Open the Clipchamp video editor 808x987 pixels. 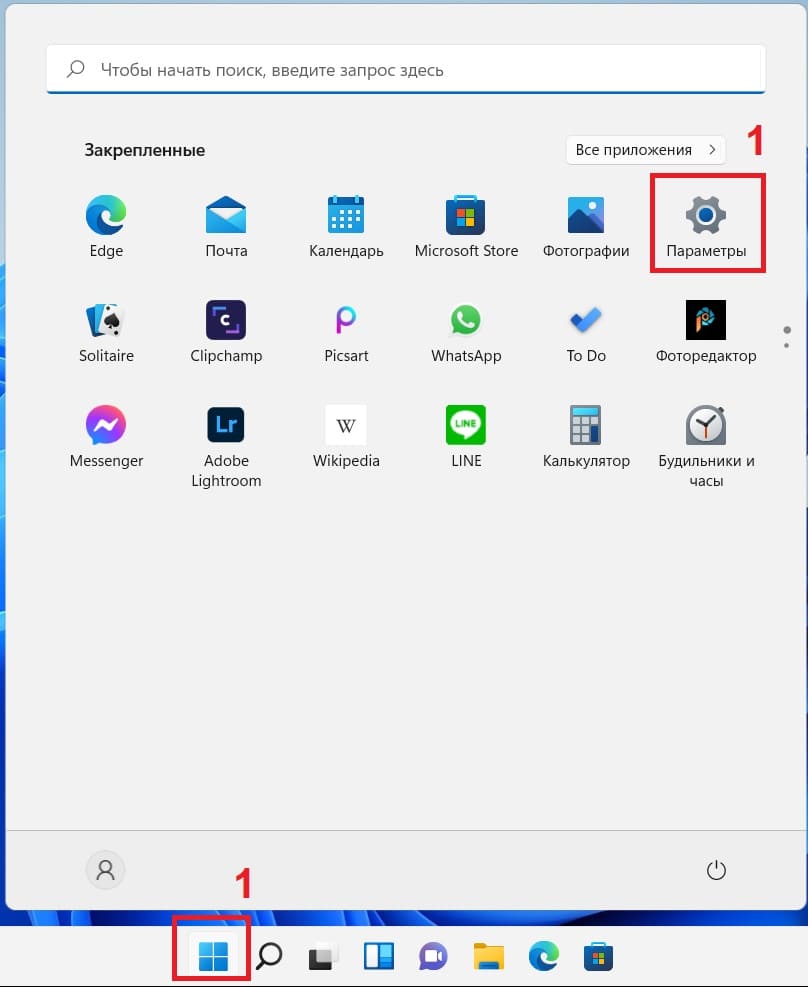[226, 332]
